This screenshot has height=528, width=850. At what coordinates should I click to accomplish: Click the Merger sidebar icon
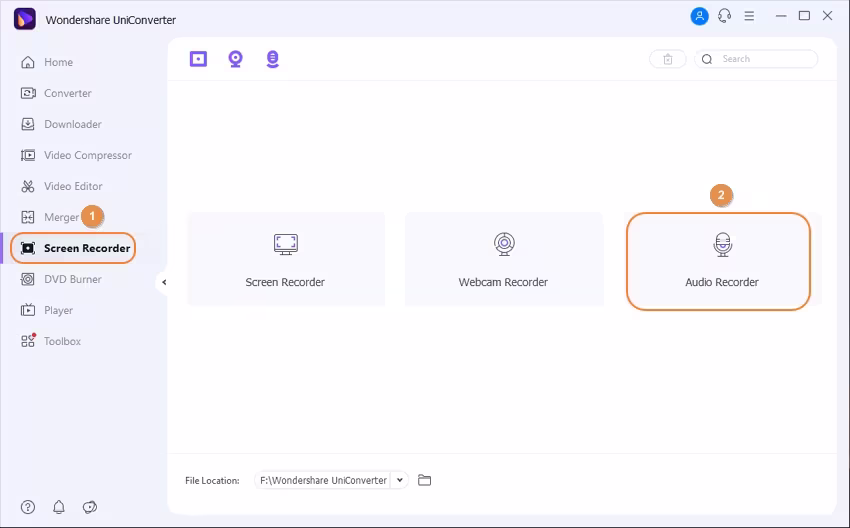(28, 217)
